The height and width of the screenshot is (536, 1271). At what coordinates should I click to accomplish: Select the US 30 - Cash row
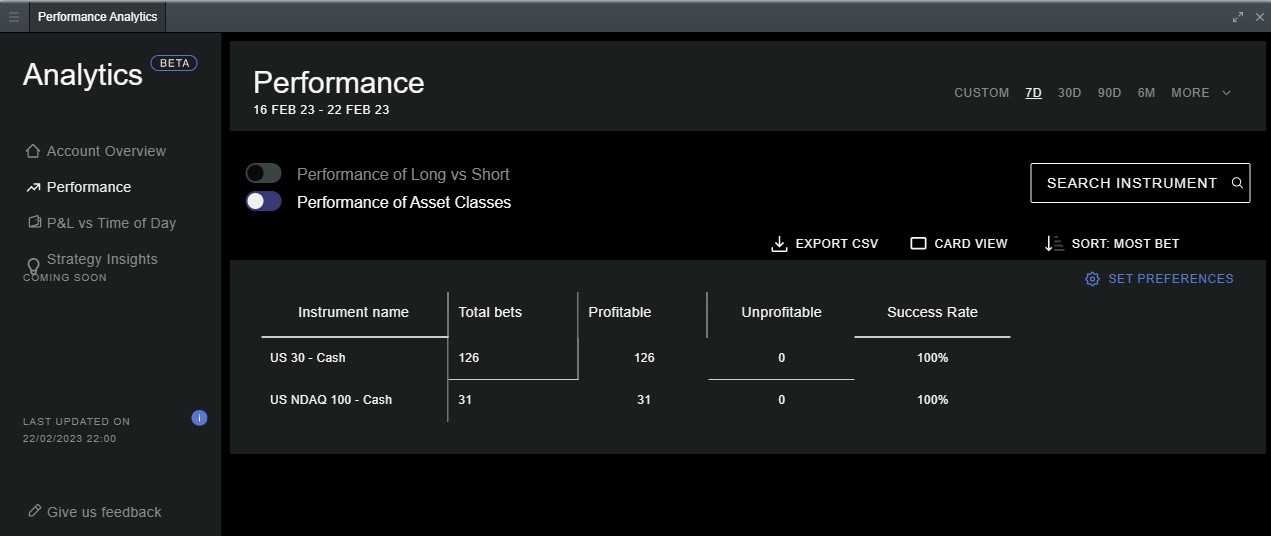[308, 358]
